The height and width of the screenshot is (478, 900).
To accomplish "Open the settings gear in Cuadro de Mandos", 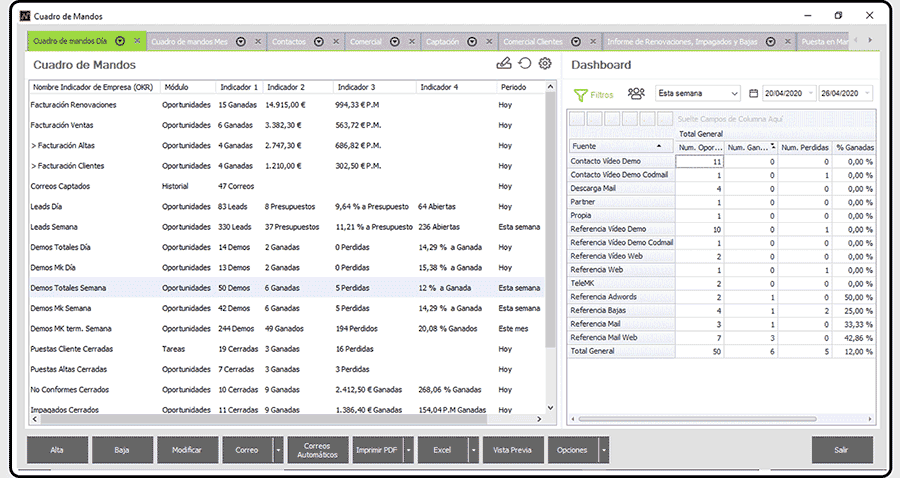I will pyautogui.click(x=545, y=64).
